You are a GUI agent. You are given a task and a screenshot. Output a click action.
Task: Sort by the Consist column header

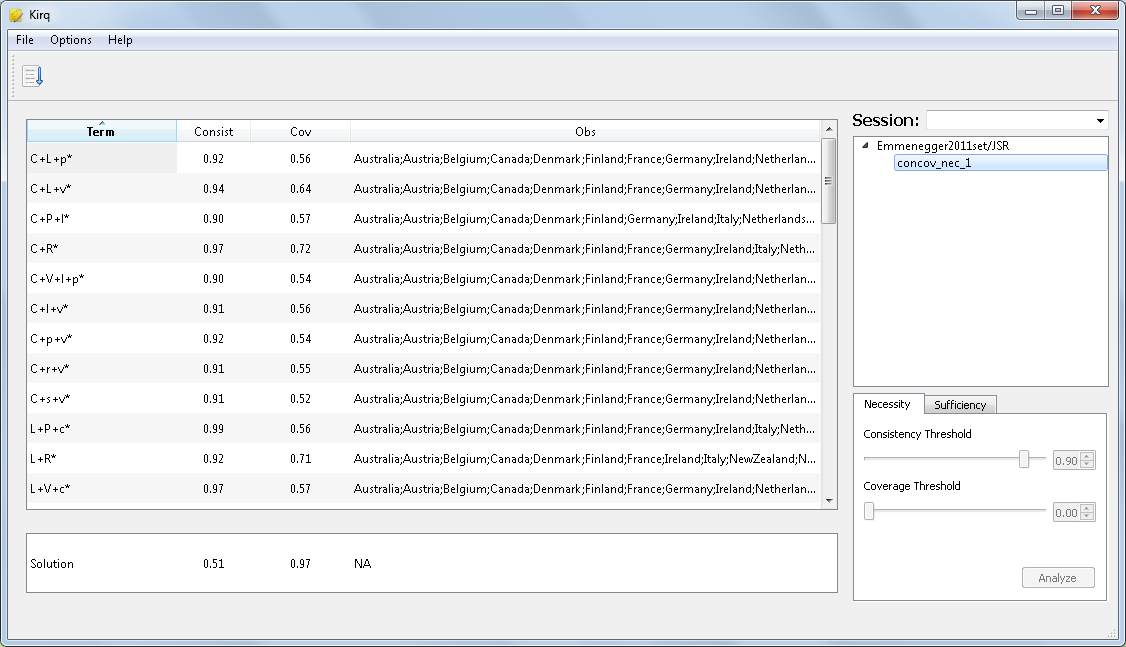pos(213,132)
